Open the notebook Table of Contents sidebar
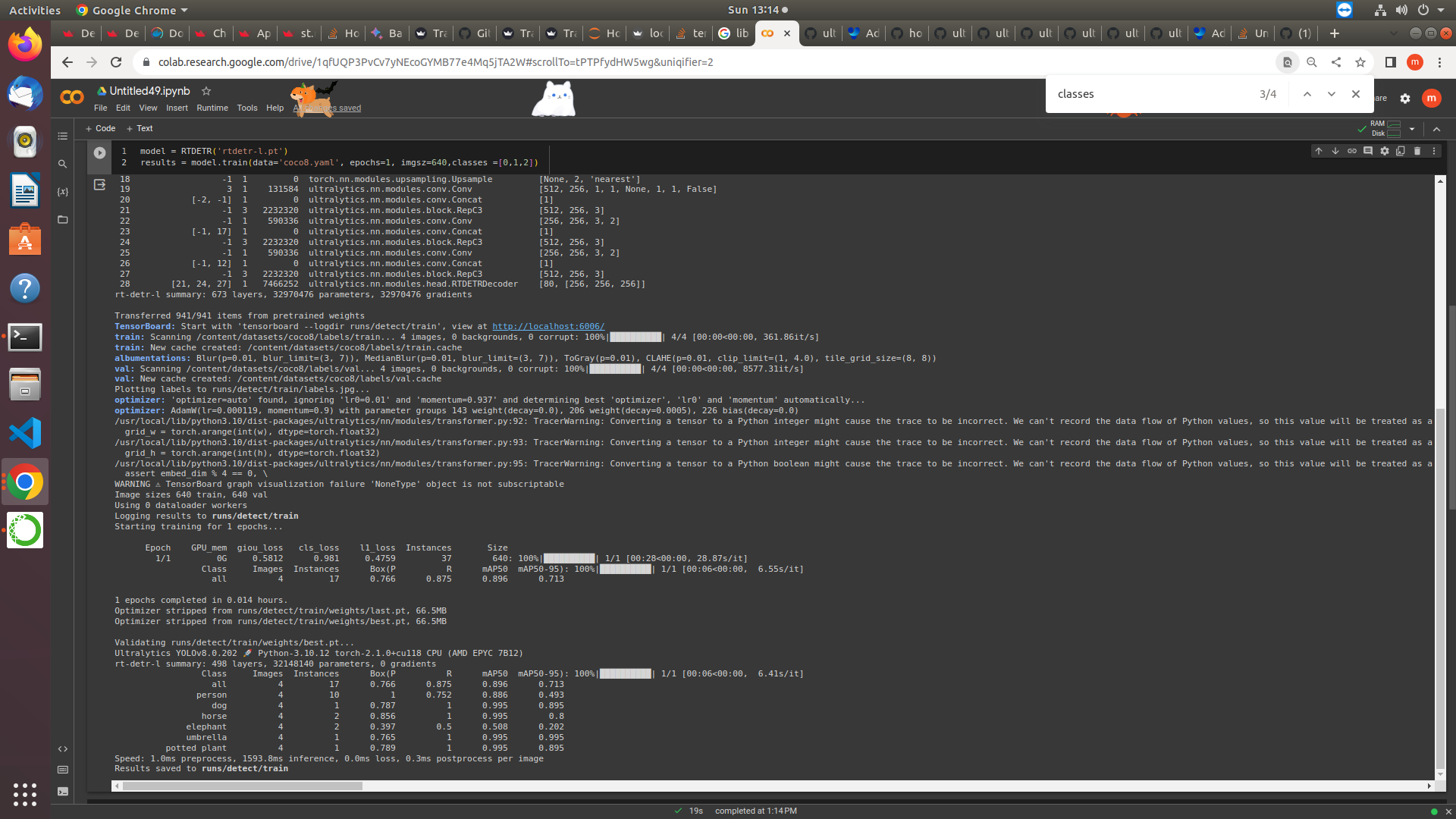The height and width of the screenshot is (819, 1456). click(x=62, y=136)
